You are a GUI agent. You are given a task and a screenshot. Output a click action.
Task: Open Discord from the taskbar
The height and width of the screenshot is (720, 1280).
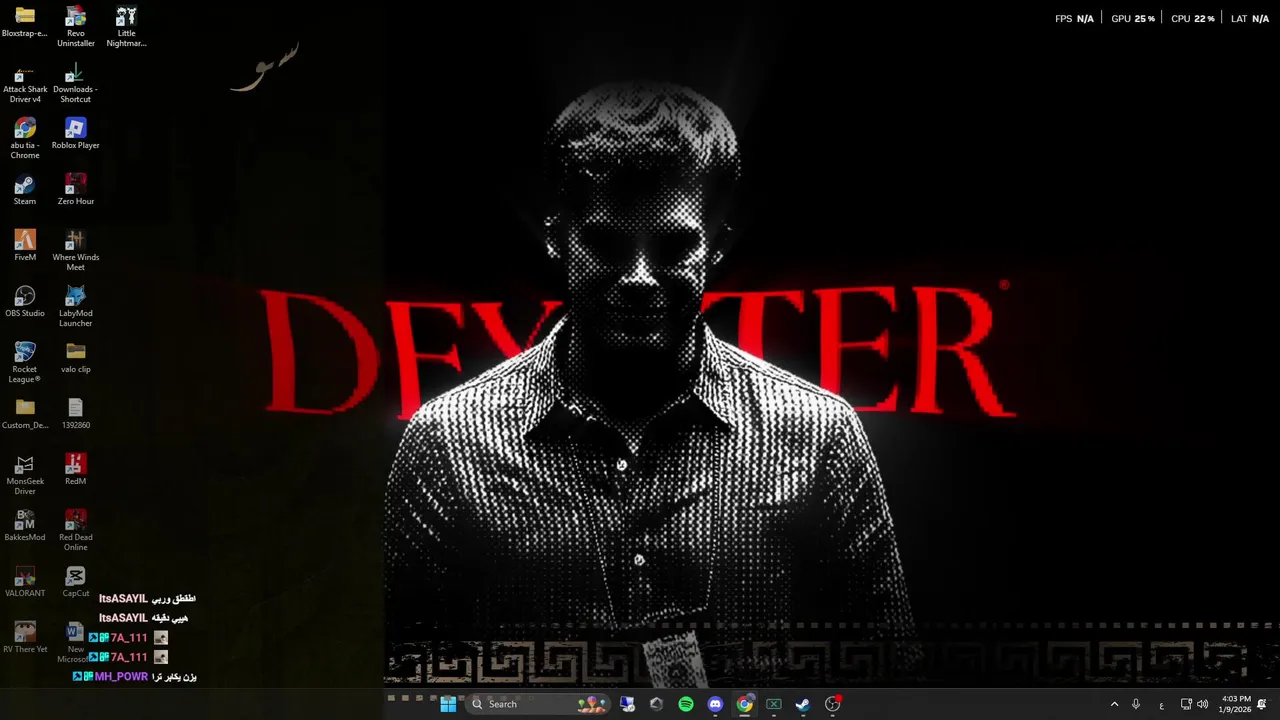tap(715, 704)
